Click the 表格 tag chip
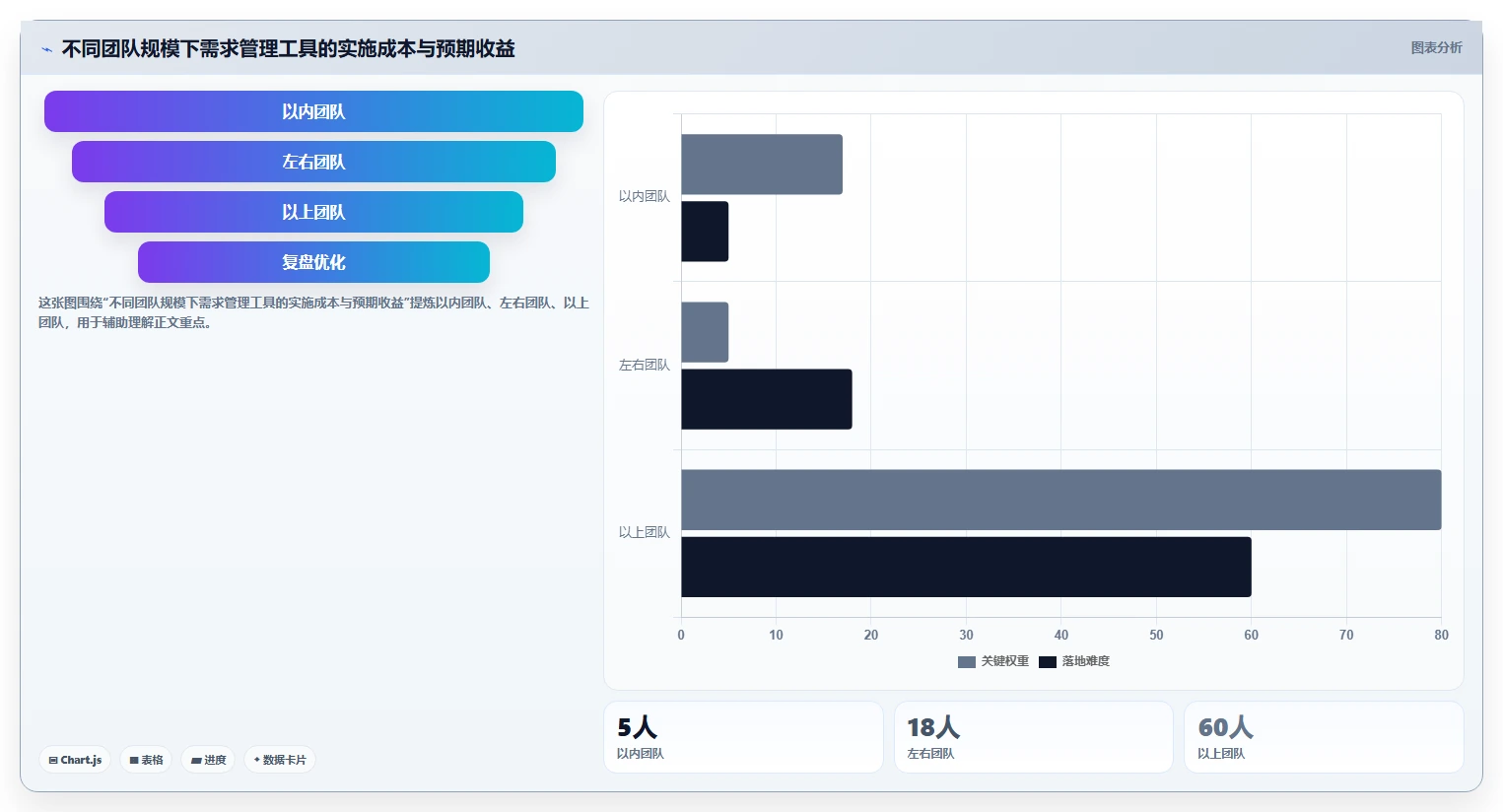The width and height of the screenshot is (1503, 812). [146, 760]
